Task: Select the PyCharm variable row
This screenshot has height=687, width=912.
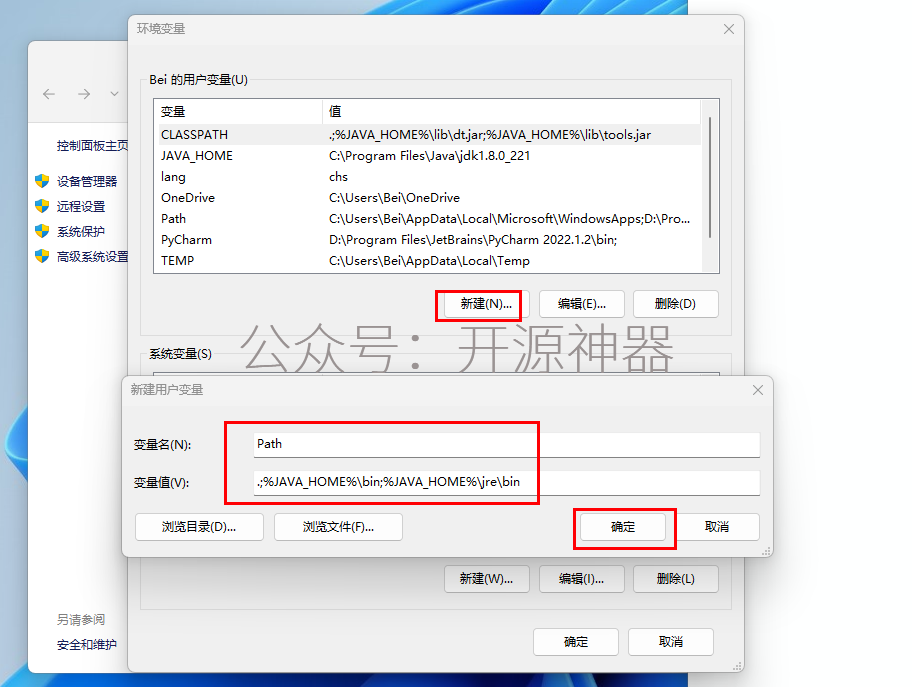Action: click(429, 240)
